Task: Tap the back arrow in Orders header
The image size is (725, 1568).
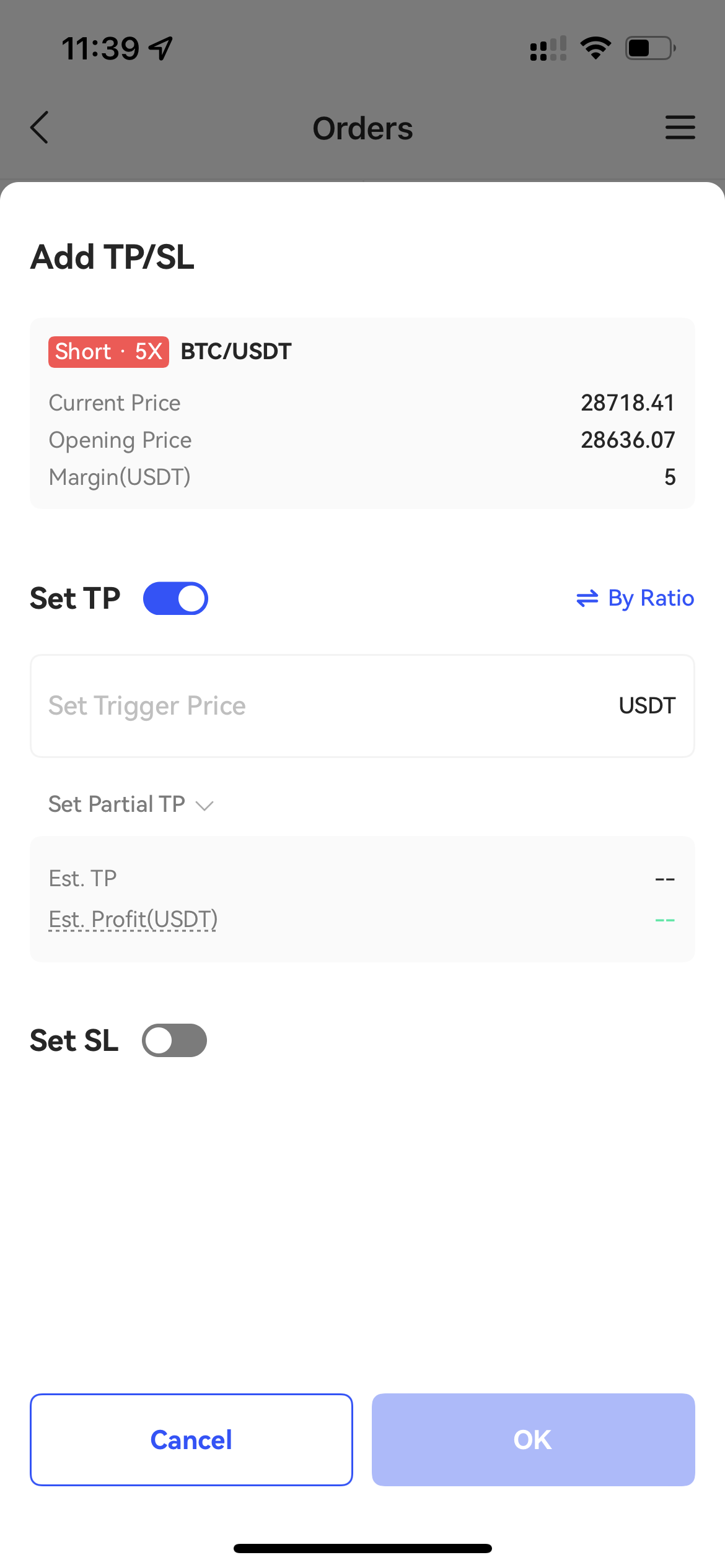Action: (40, 128)
